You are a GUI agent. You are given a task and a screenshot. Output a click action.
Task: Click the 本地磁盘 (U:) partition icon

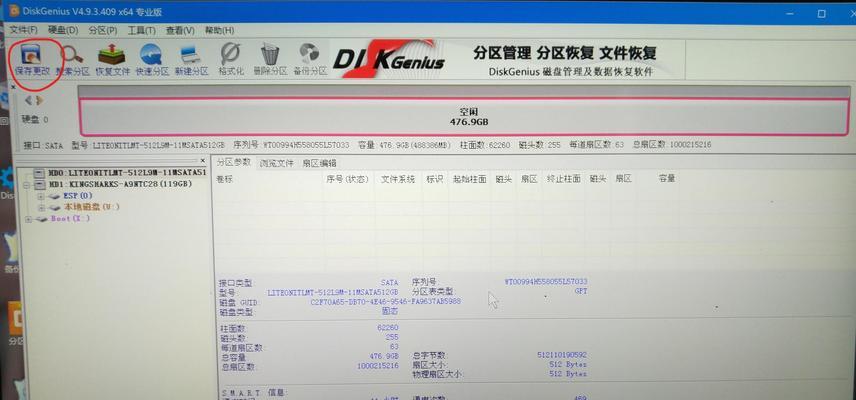(55, 207)
